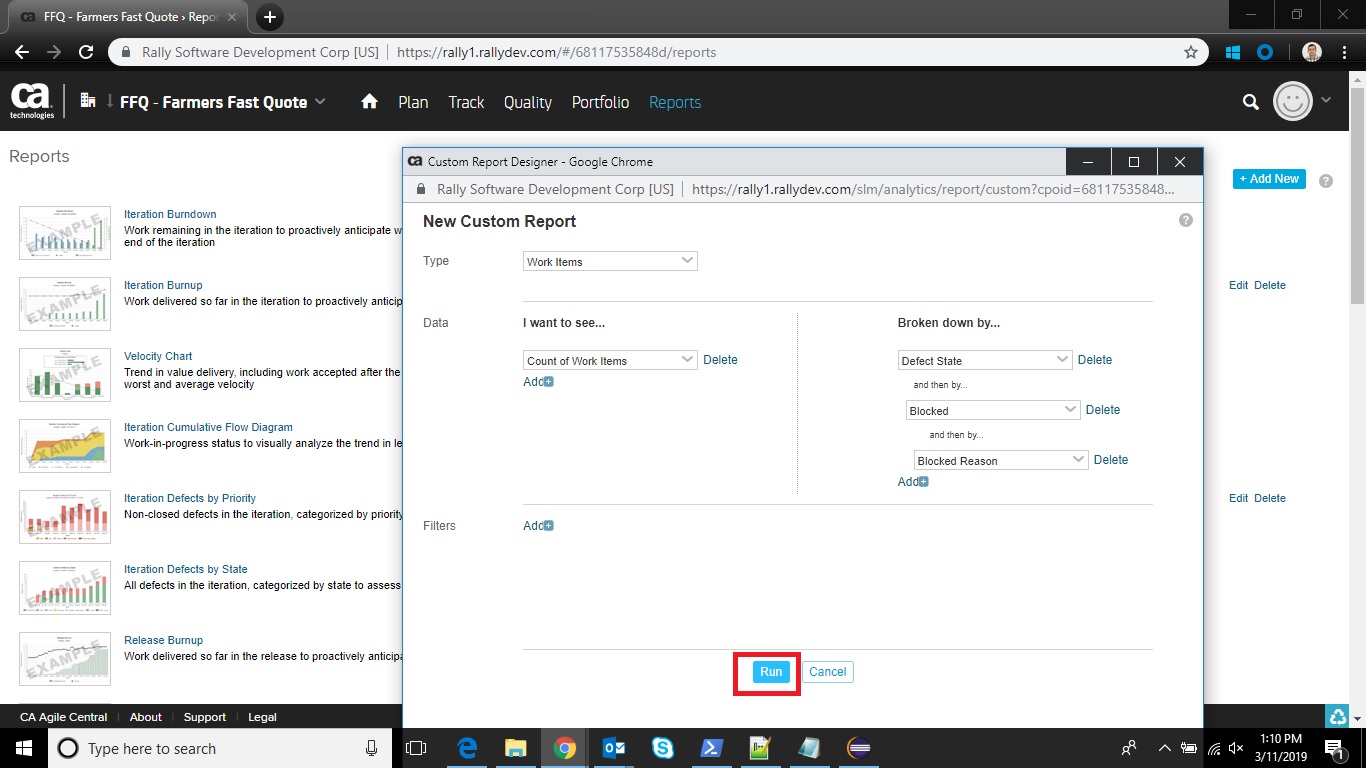The height and width of the screenshot is (768, 1366).
Task: Open File Explorer from the taskbar
Action: pyautogui.click(x=515, y=748)
